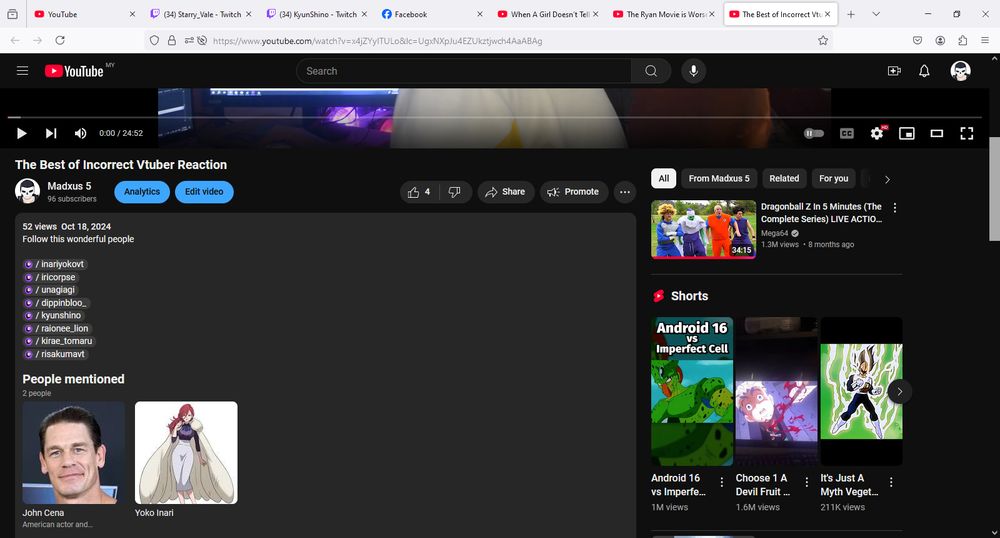Open the kyunshino Twitch link
Viewport: 1000px width, 538px height.
(53, 316)
